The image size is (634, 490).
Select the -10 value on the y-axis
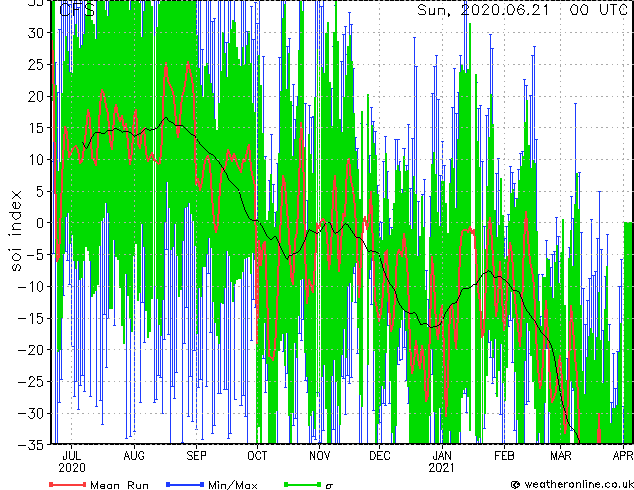pyautogui.click(x=30, y=287)
